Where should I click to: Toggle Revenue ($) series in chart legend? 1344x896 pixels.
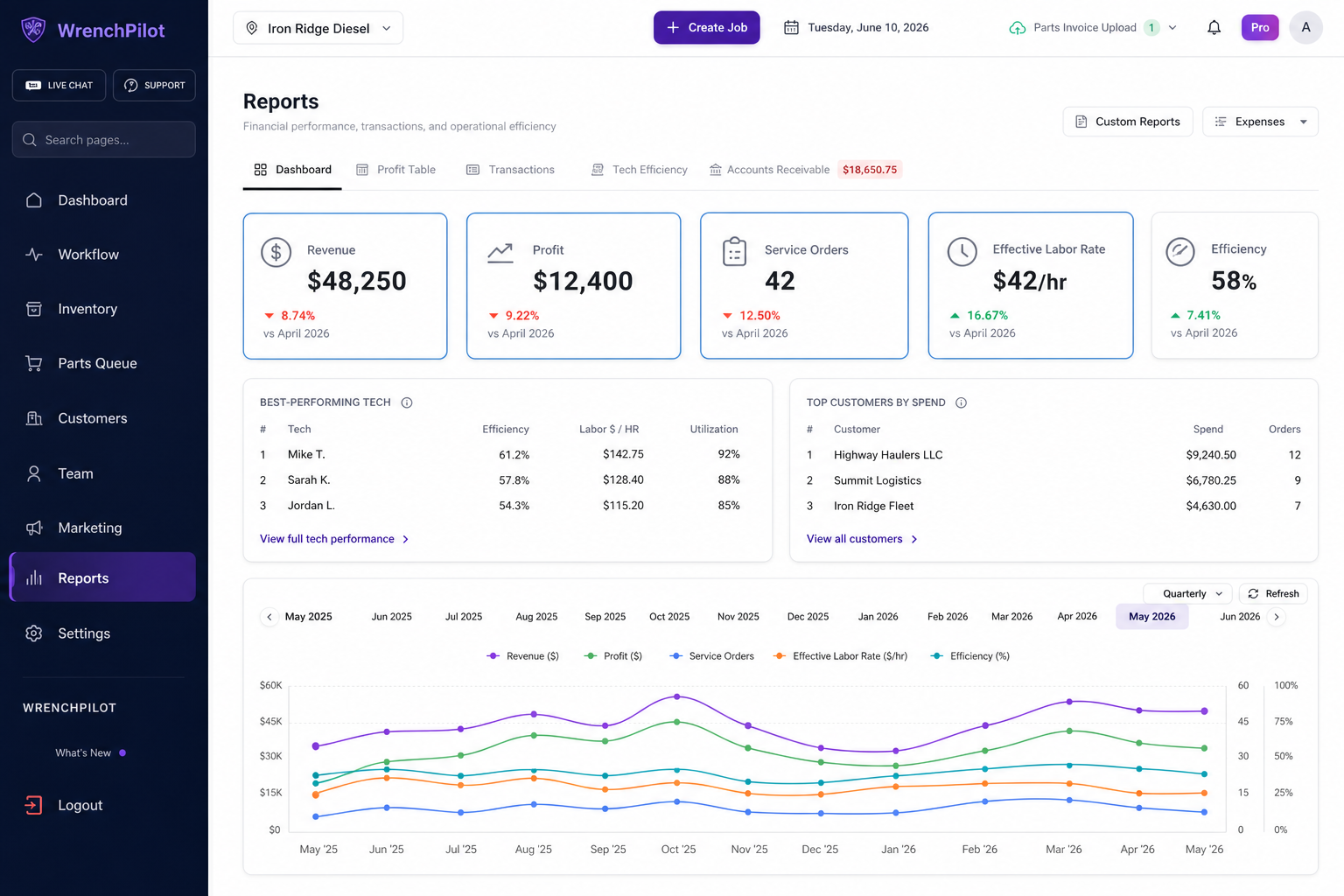pos(522,656)
